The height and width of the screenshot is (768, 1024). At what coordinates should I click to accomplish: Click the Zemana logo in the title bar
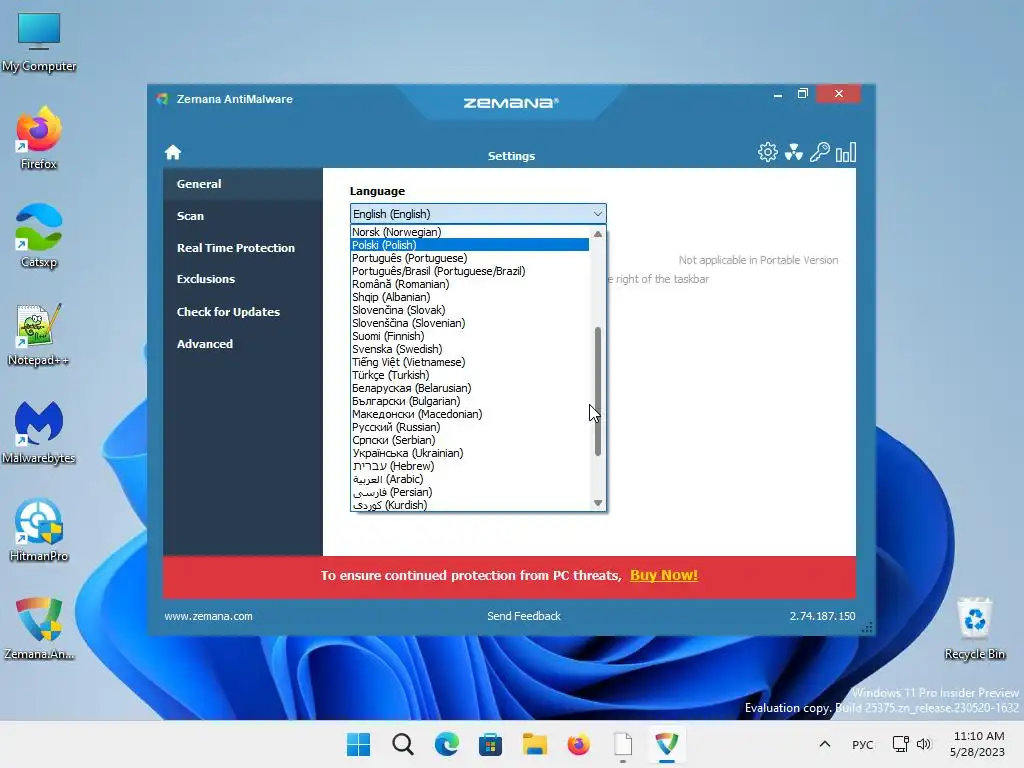tap(511, 103)
